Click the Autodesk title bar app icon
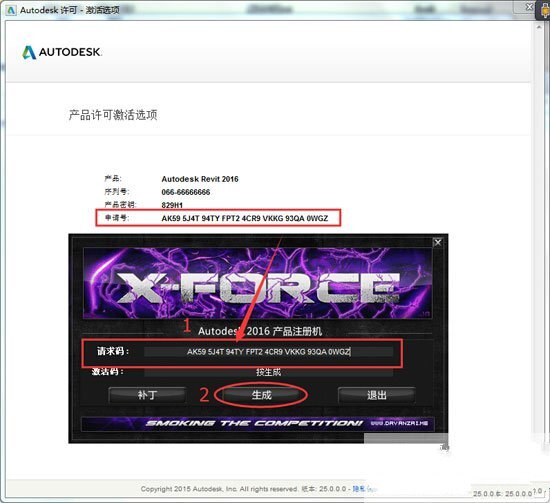550x503 pixels. point(12,10)
